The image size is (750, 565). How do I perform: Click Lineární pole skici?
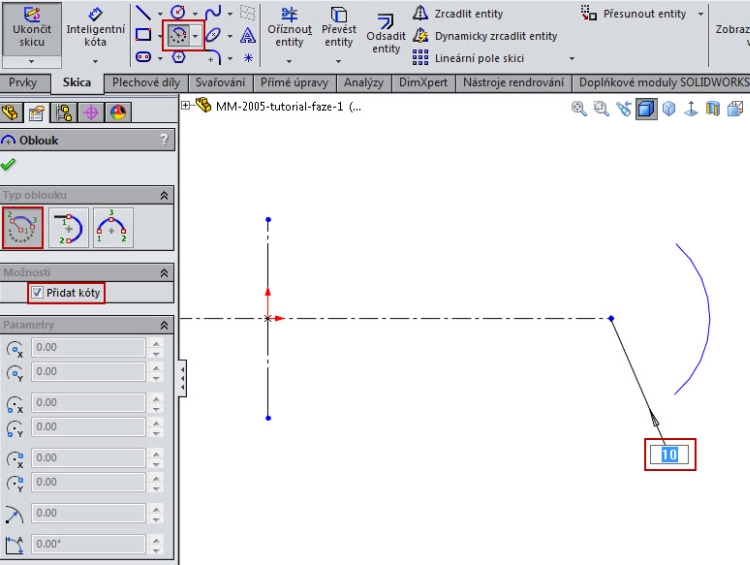click(x=468, y=58)
